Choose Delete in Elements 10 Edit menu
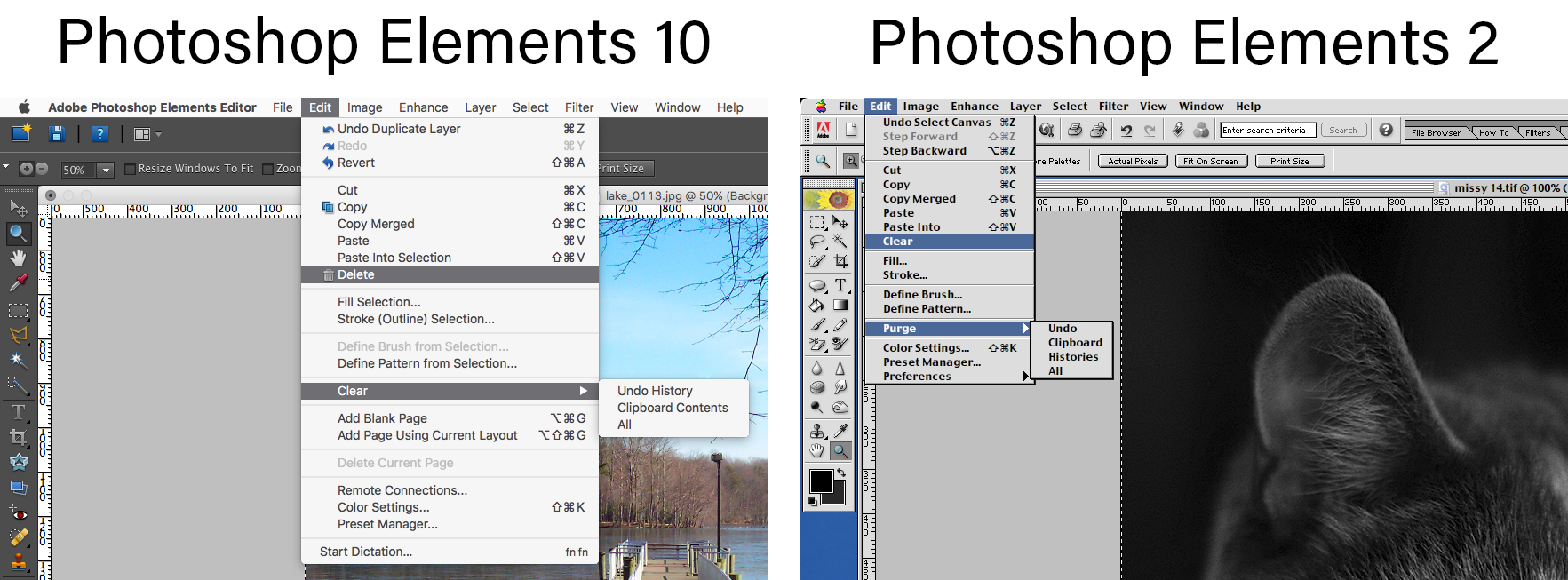1568x580 pixels. click(450, 275)
